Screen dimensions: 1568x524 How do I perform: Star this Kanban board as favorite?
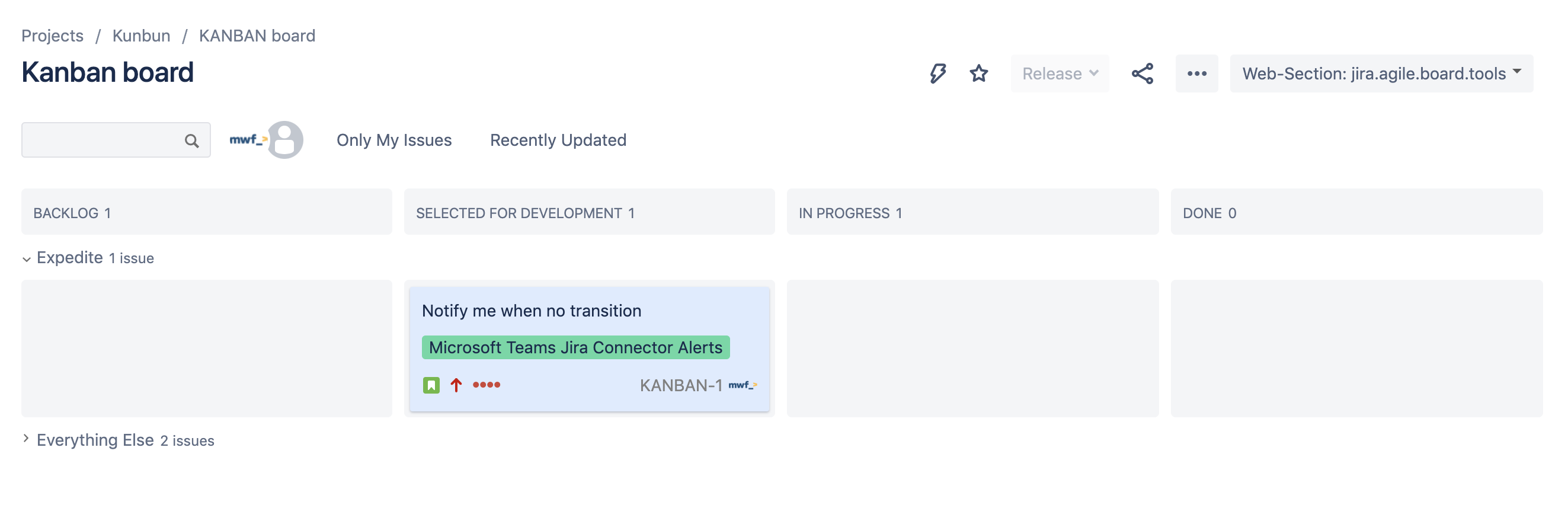[x=978, y=74]
